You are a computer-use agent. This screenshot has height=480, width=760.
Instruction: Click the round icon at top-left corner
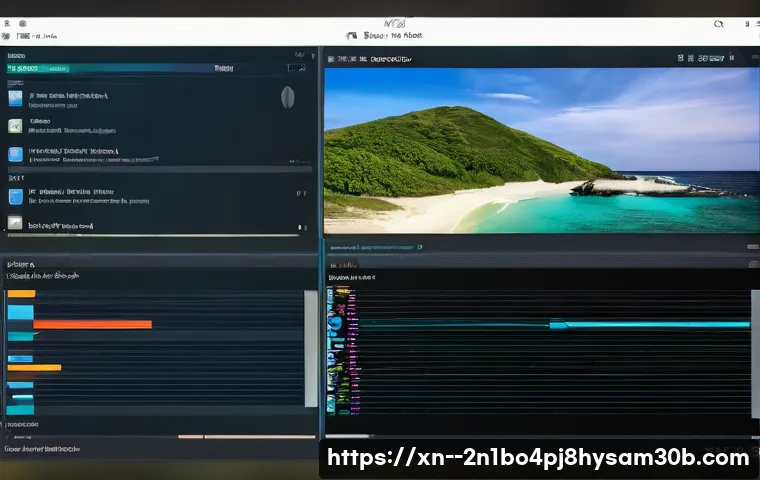pos(22,23)
